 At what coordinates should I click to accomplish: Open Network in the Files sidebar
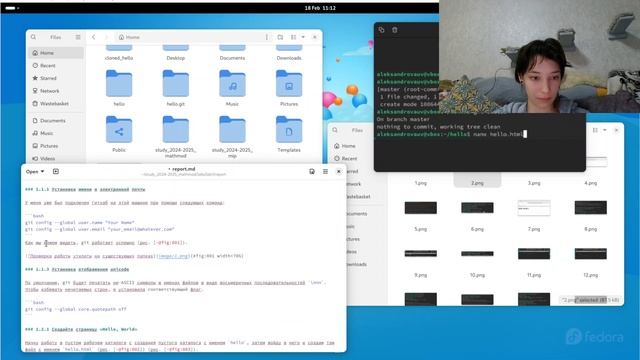[56, 91]
